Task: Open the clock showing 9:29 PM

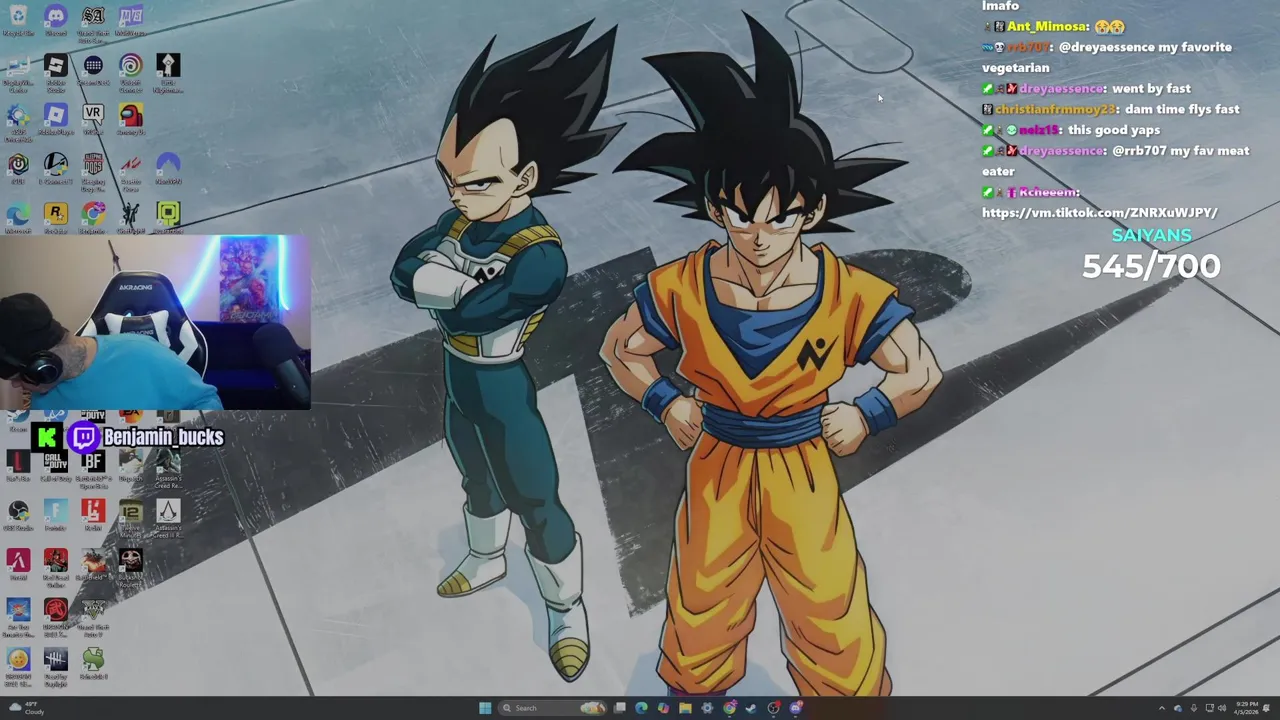Action: pyautogui.click(x=1246, y=708)
